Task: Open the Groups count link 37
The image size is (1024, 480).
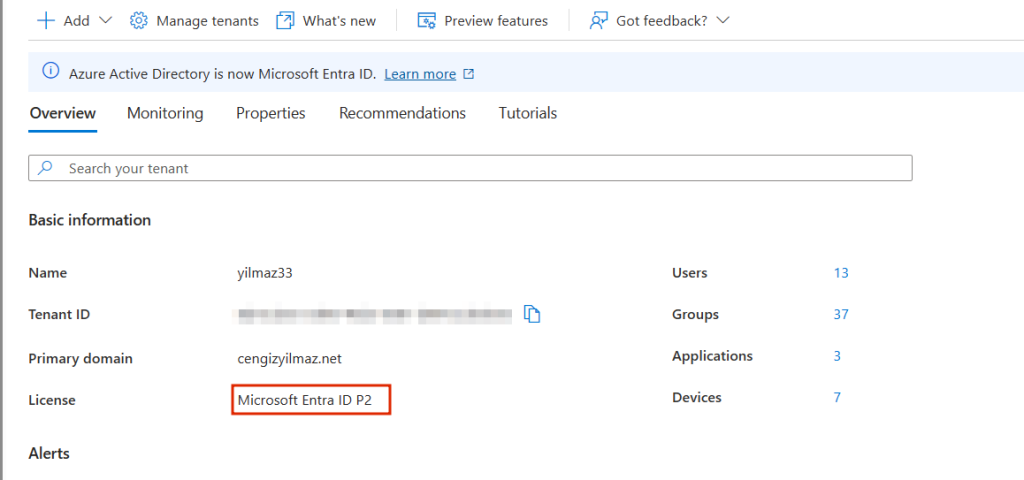Action: [x=840, y=314]
